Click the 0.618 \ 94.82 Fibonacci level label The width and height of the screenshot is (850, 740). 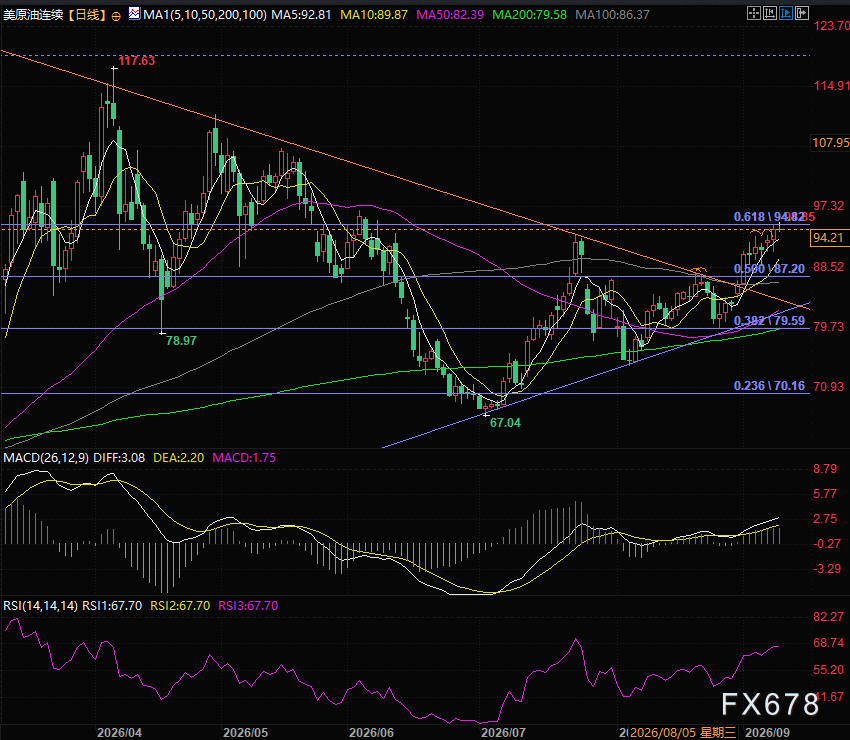769,217
